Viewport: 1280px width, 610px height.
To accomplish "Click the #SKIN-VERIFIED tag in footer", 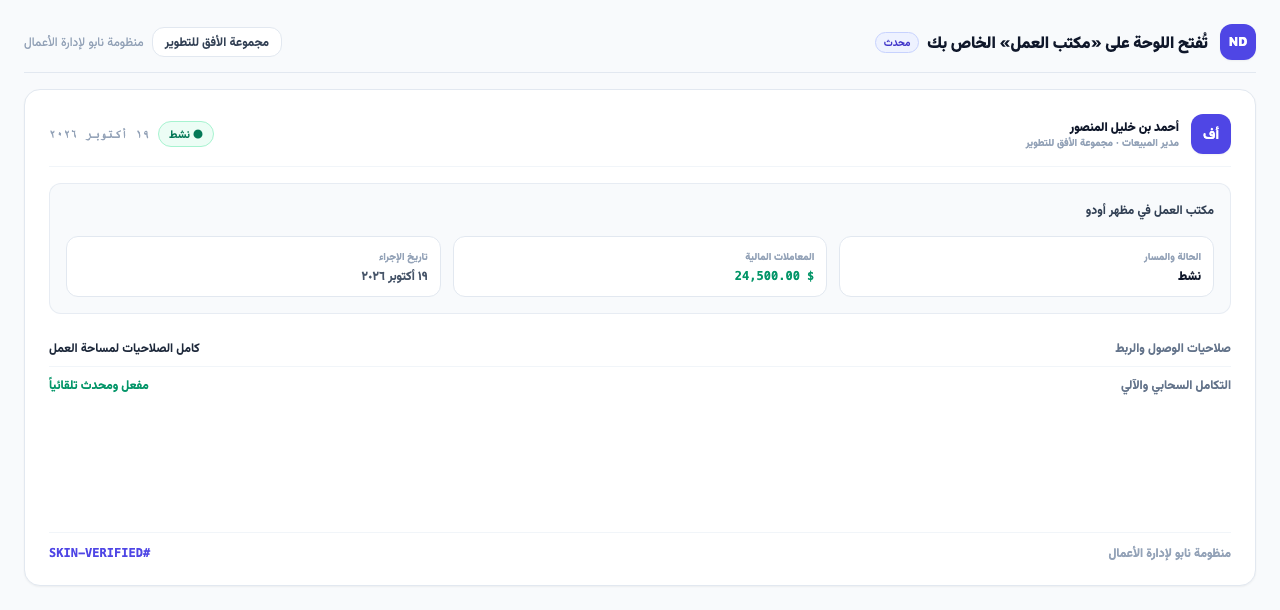I will point(100,553).
